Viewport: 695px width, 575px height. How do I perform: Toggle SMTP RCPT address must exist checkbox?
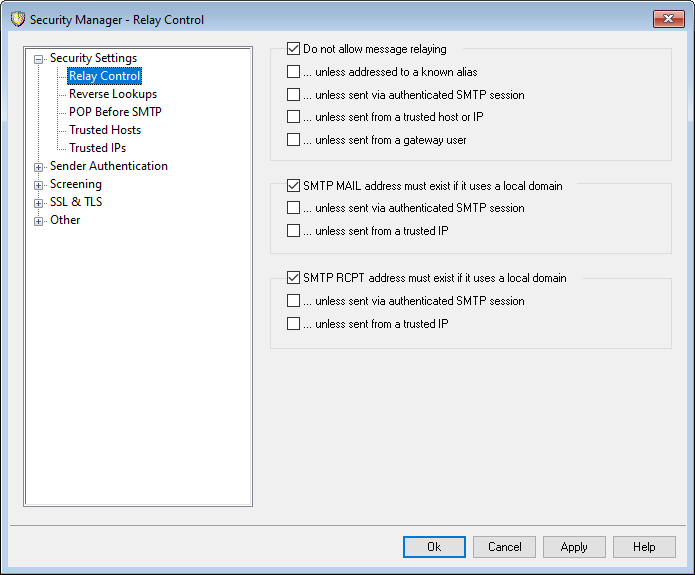click(x=293, y=278)
